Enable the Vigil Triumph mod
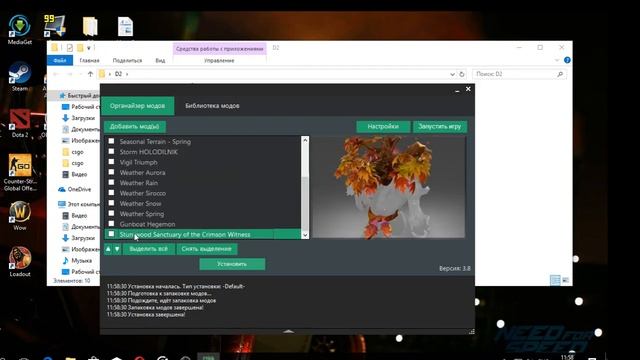The image size is (640, 360). tap(111, 162)
